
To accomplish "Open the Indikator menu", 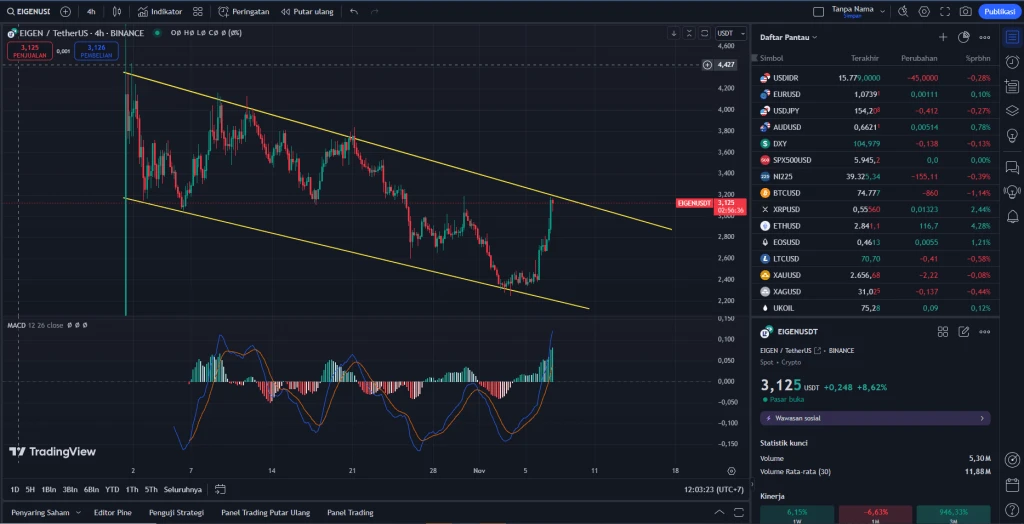I will coord(159,12).
